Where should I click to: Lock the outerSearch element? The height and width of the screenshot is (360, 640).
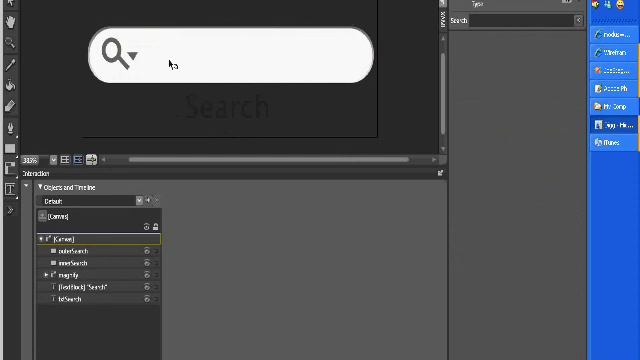point(156,251)
